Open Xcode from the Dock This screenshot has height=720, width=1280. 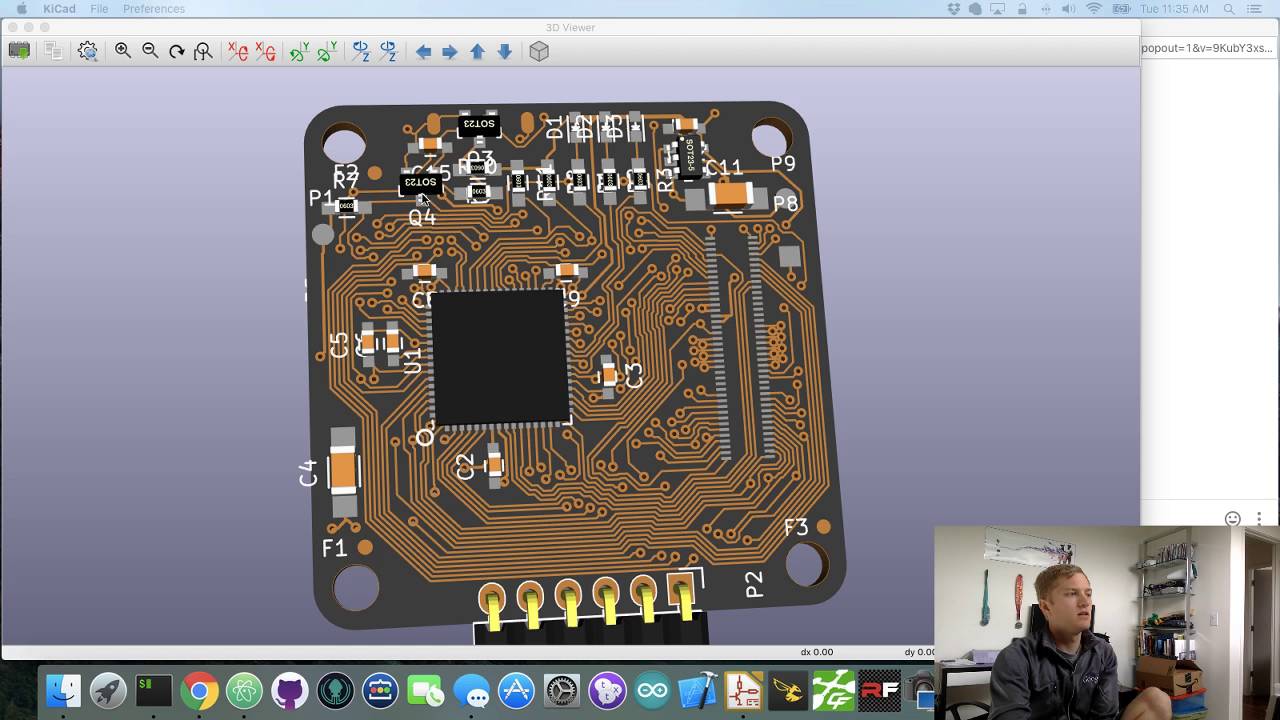point(698,691)
